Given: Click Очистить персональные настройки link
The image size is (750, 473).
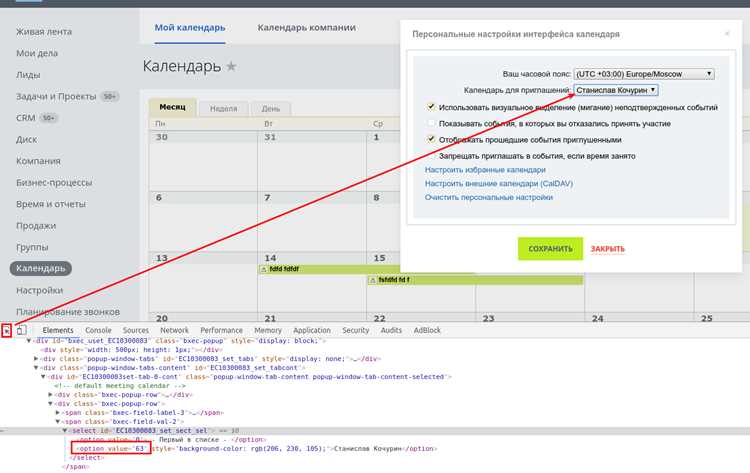Looking at the screenshot, I should click(x=489, y=198).
